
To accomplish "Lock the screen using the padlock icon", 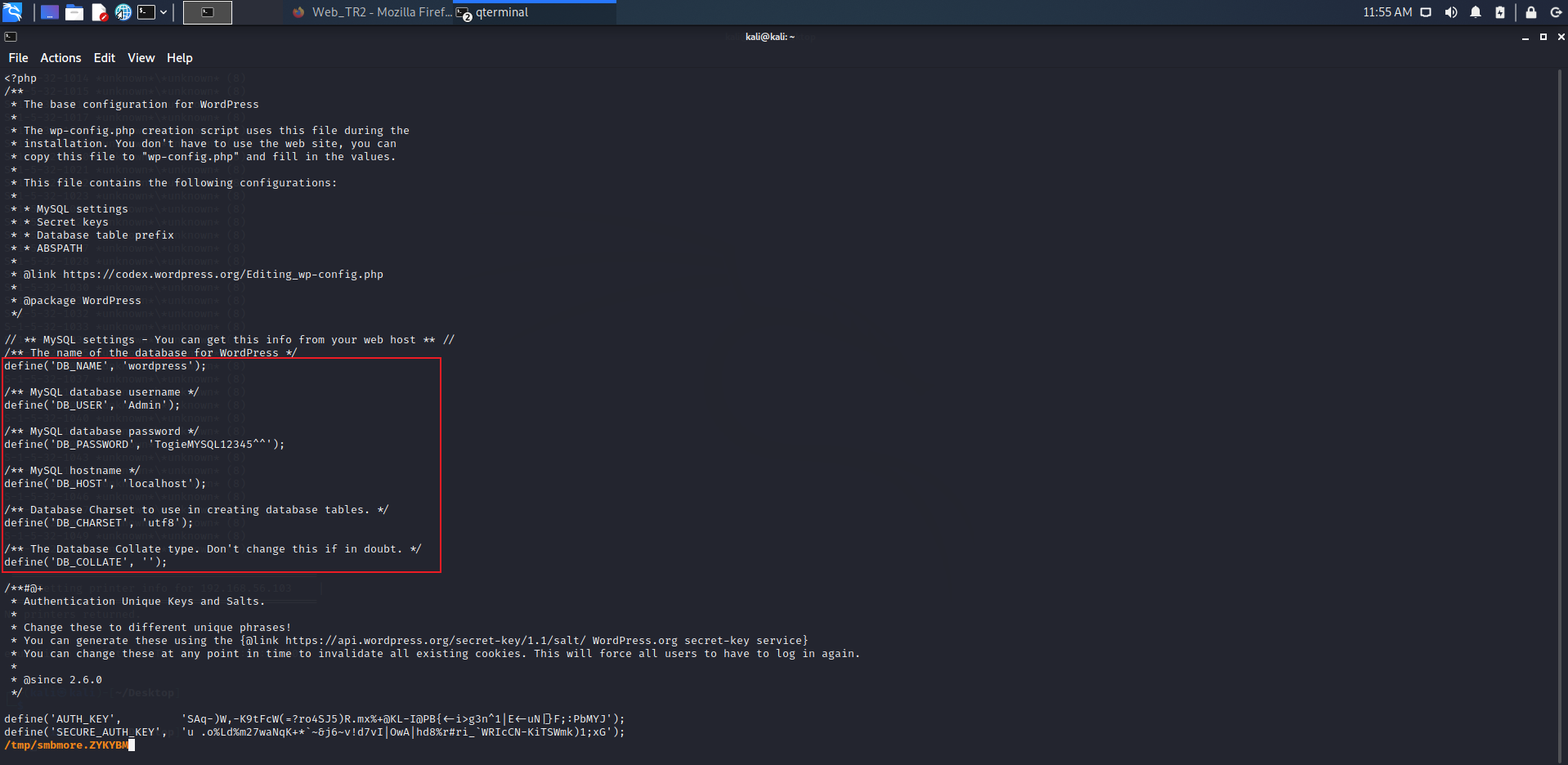I will pos(1530,12).
